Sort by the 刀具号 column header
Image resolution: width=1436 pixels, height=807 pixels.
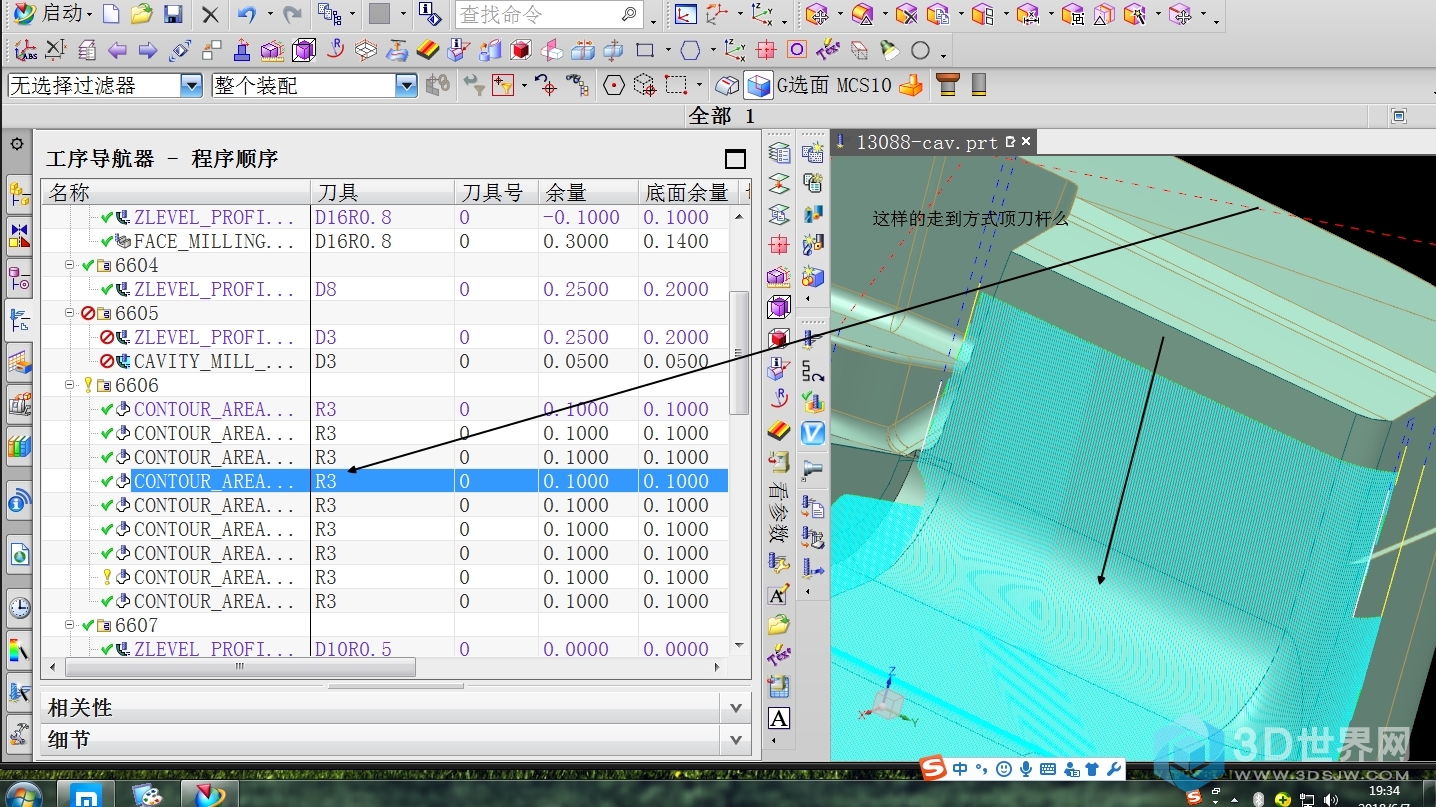point(496,192)
